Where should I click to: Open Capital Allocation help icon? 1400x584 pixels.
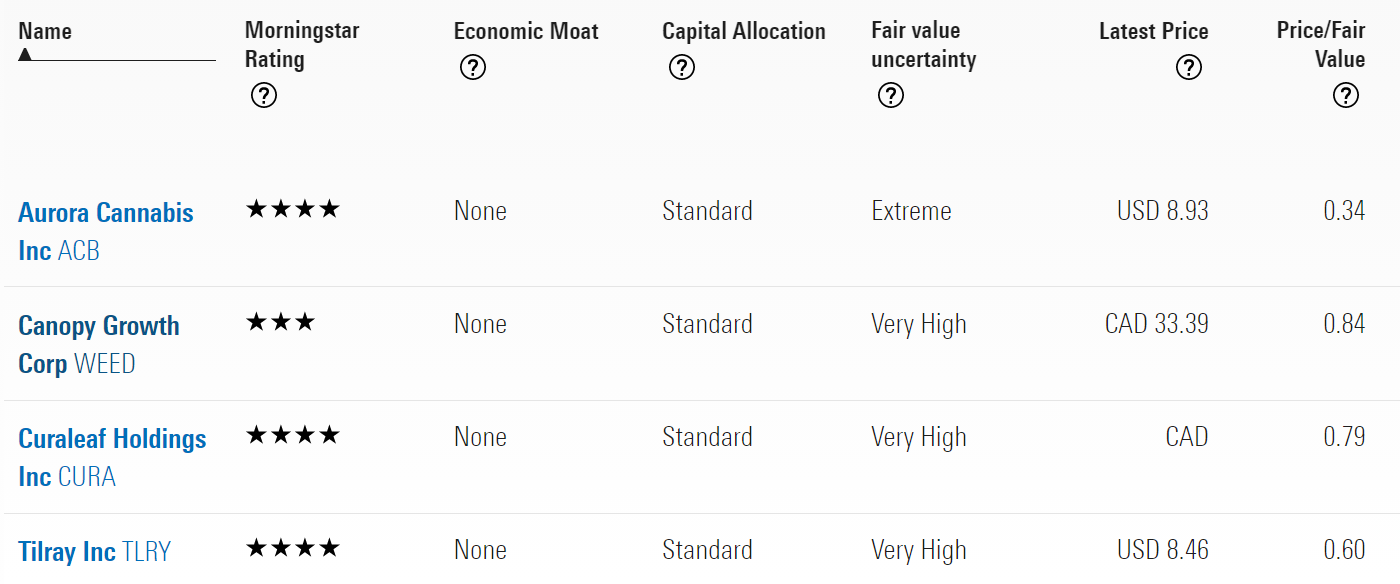(x=682, y=68)
